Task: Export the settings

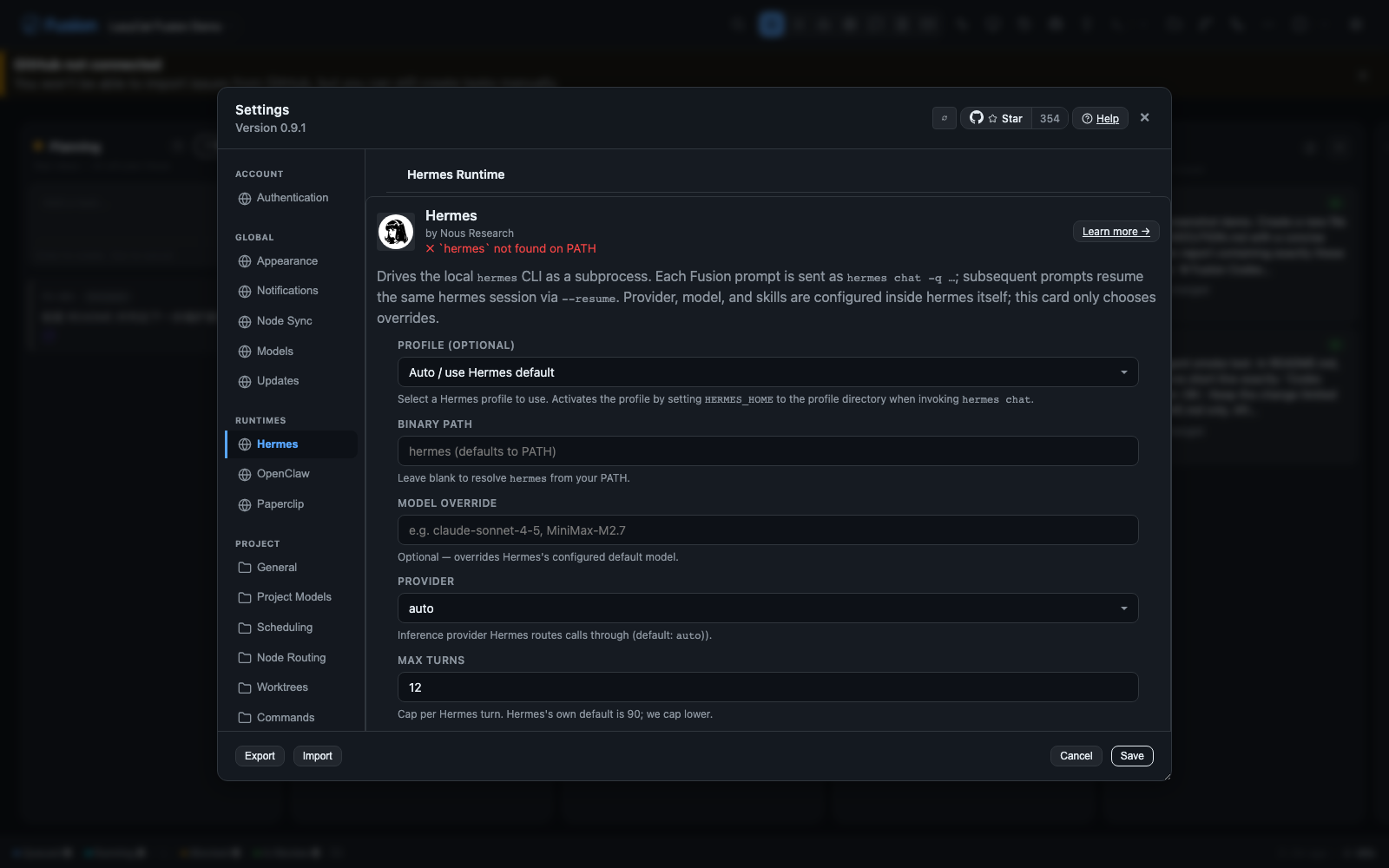Action: tap(260, 756)
